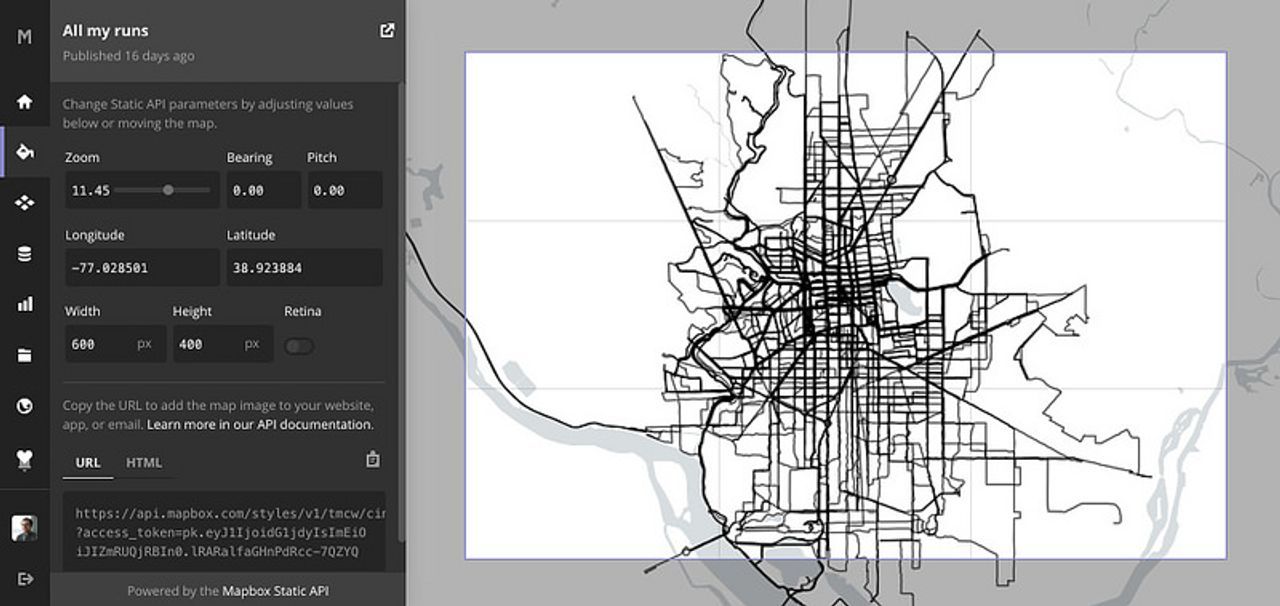Open 'All my runs' in new window
The image size is (1280, 606).
pyautogui.click(x=387, y=31)
